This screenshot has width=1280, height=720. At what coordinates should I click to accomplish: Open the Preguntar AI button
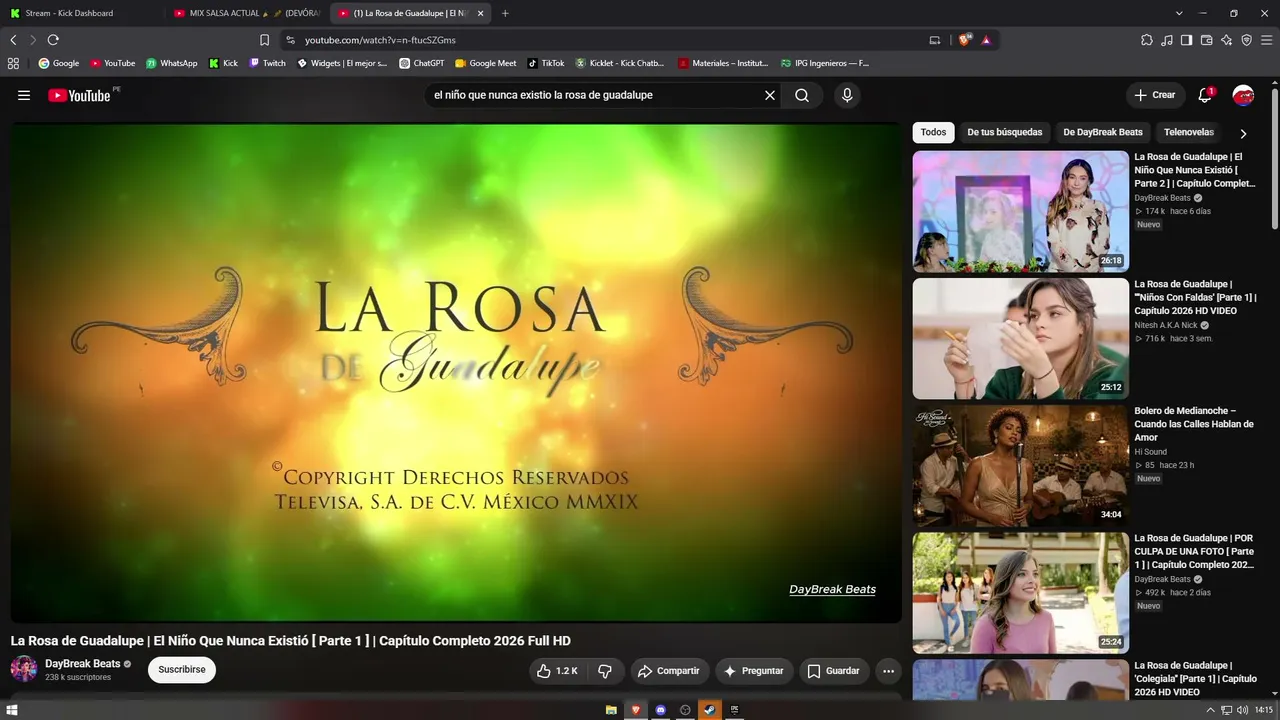(753, 671)
